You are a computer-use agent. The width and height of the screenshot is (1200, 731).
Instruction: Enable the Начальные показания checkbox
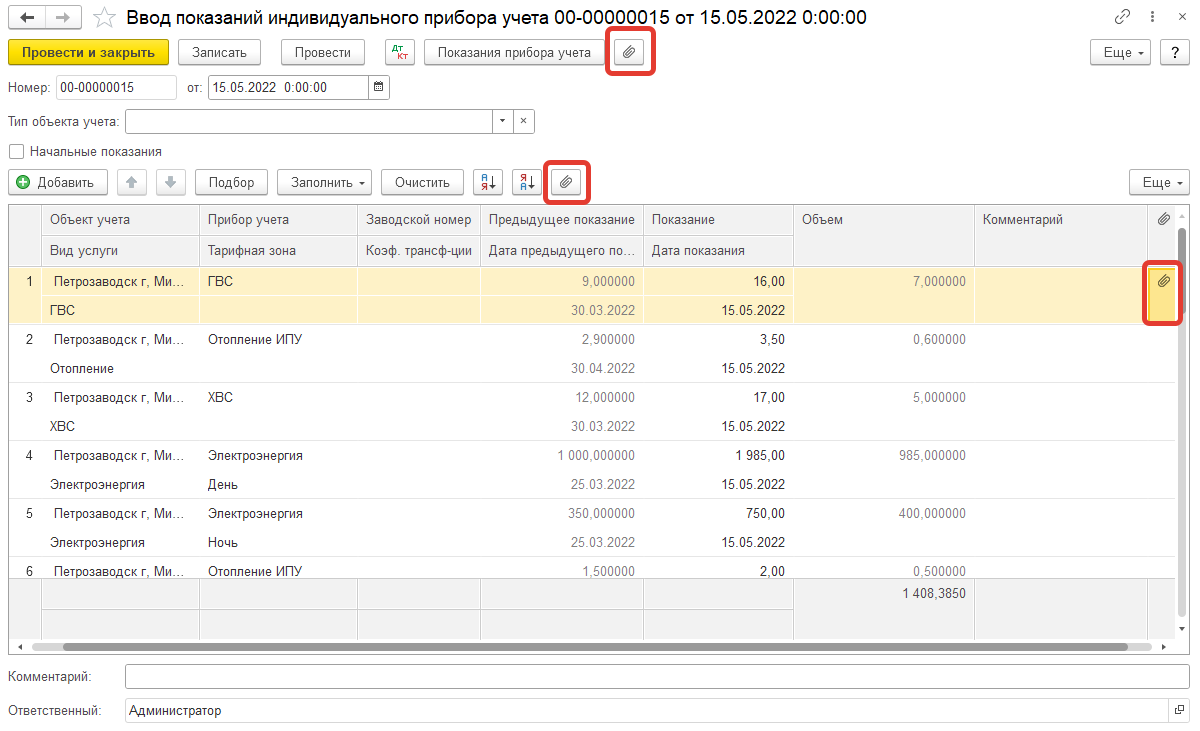(x=16, y=152)
